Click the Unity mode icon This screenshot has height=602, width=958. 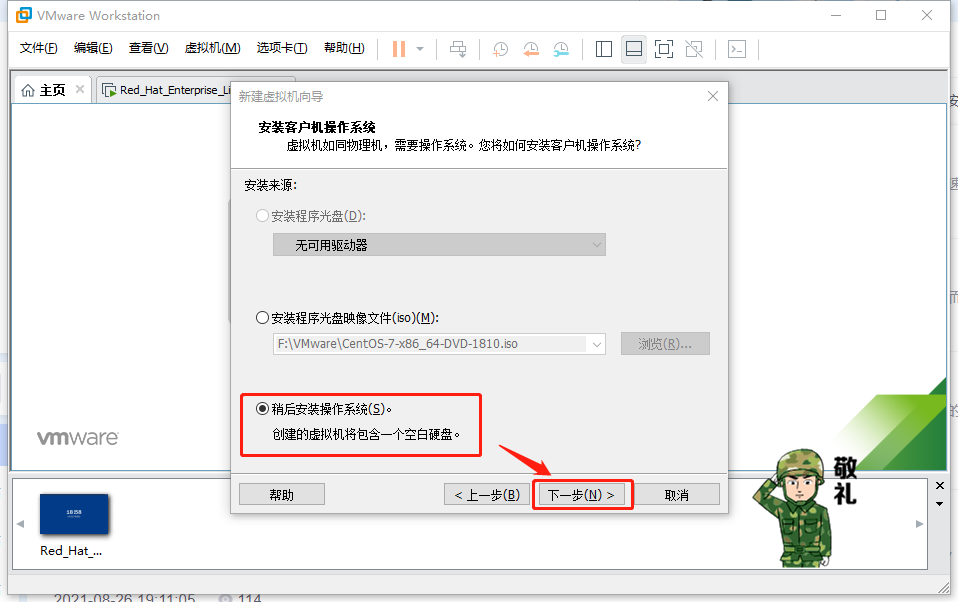[x=694, y=49]
